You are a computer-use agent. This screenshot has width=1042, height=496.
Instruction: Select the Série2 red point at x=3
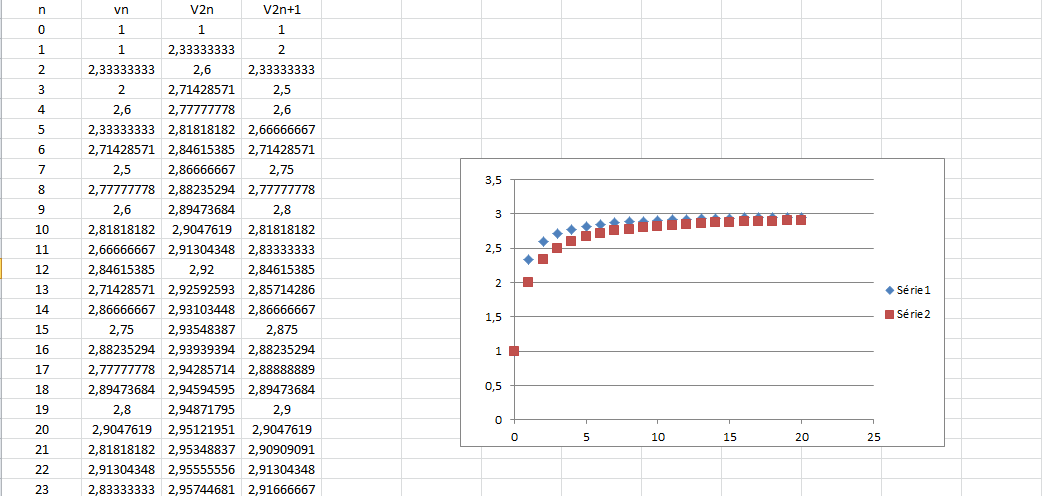tap(557, 248)
